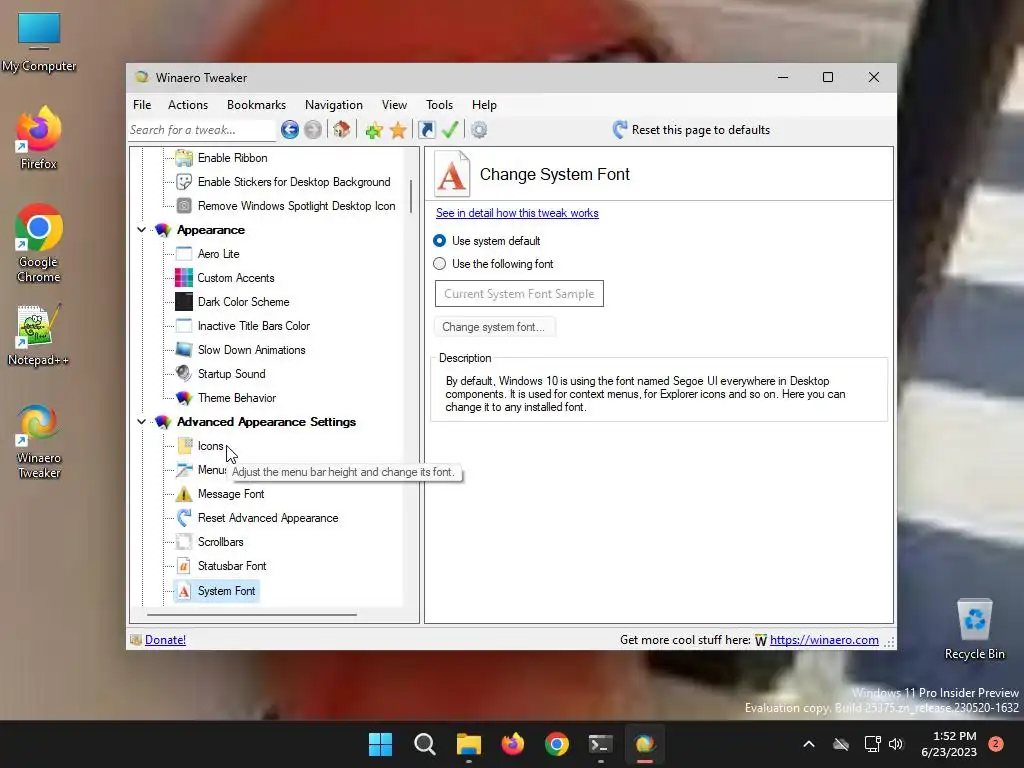This screenshot has height=768, width=1024.
Task: Click the Theme Behavior icon
Action: pyautogui.click(x=184, y=398)
